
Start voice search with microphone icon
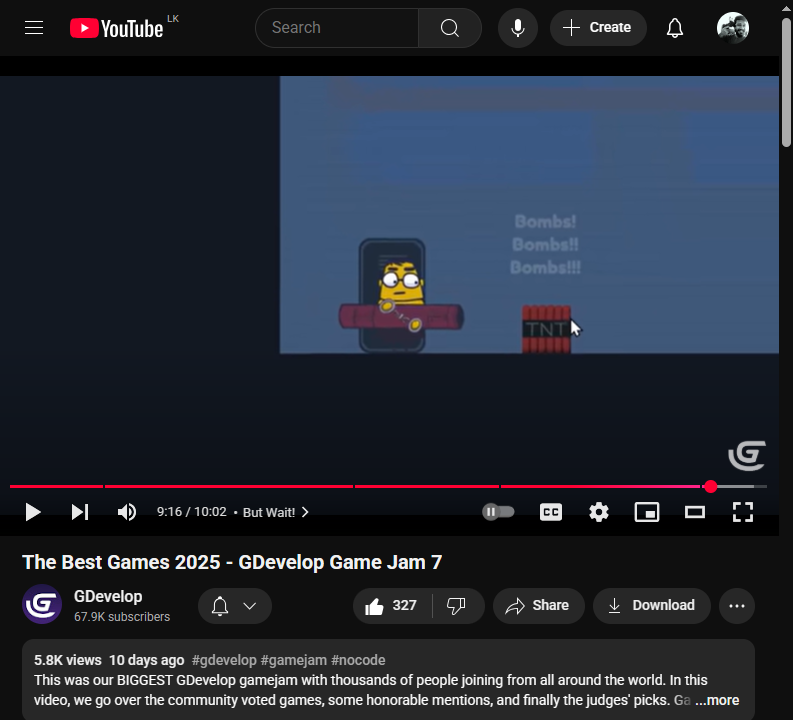tap(517, 28)
